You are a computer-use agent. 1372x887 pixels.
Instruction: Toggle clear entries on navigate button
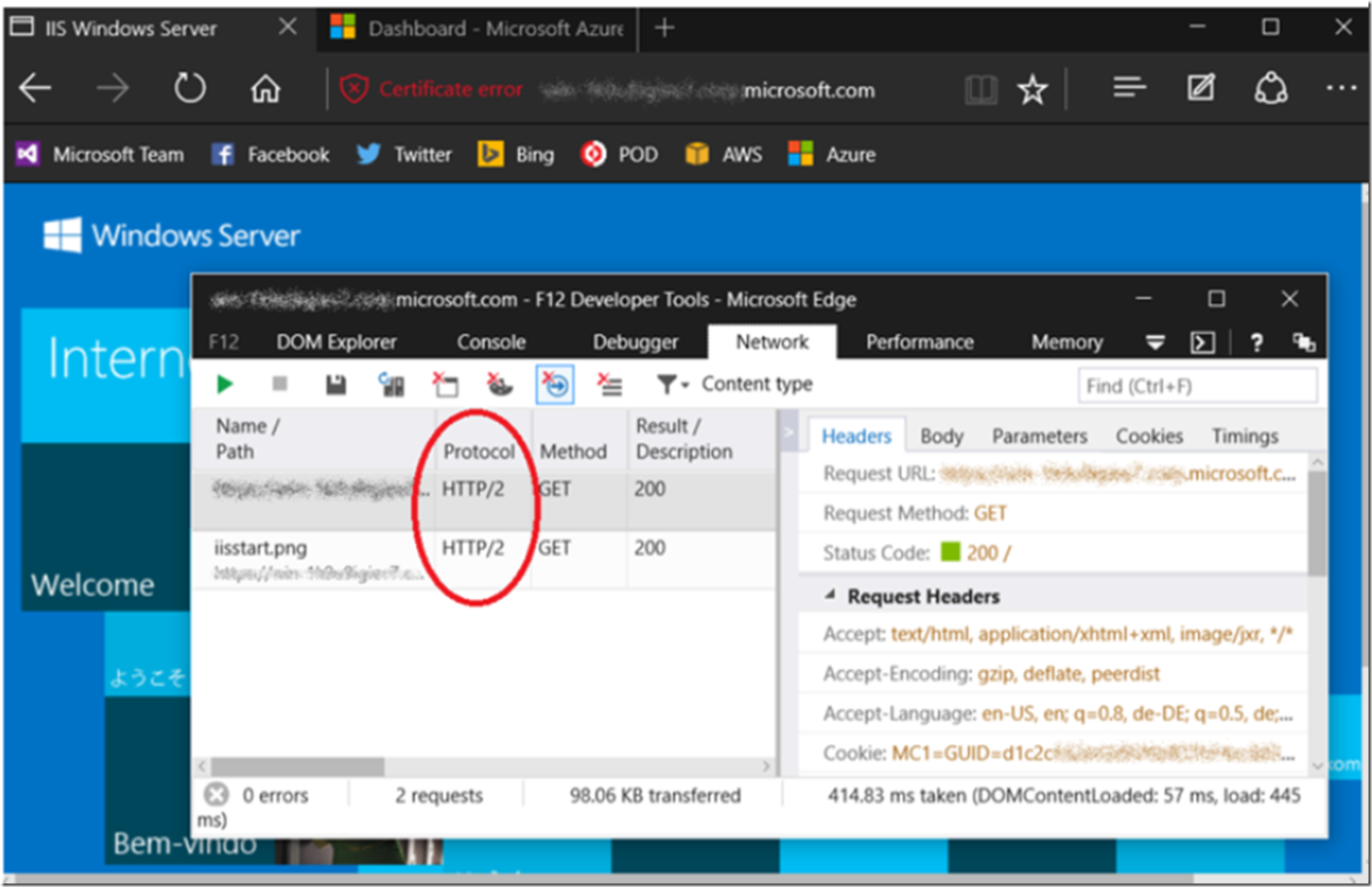[555, 384]
